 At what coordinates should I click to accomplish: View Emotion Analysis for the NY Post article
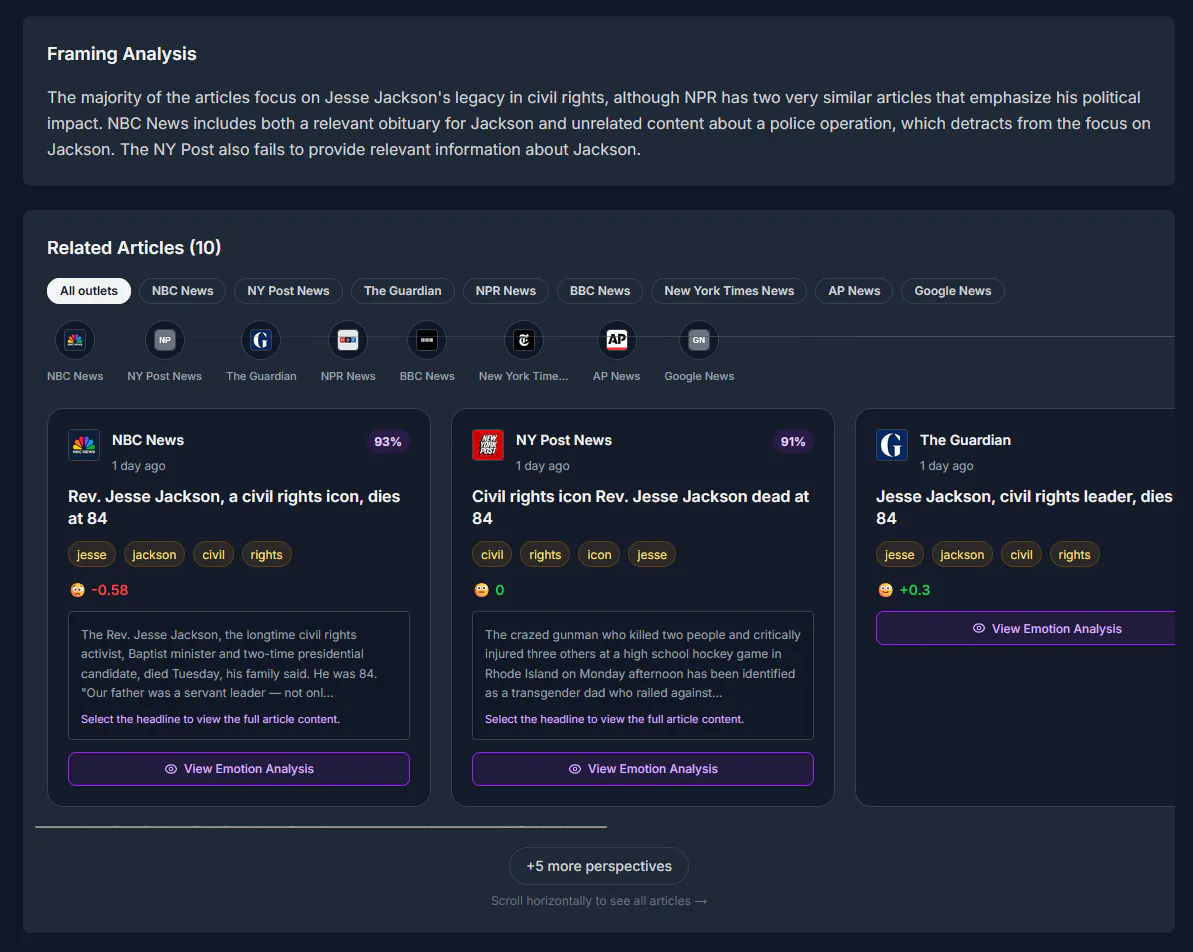coord(643,769)
